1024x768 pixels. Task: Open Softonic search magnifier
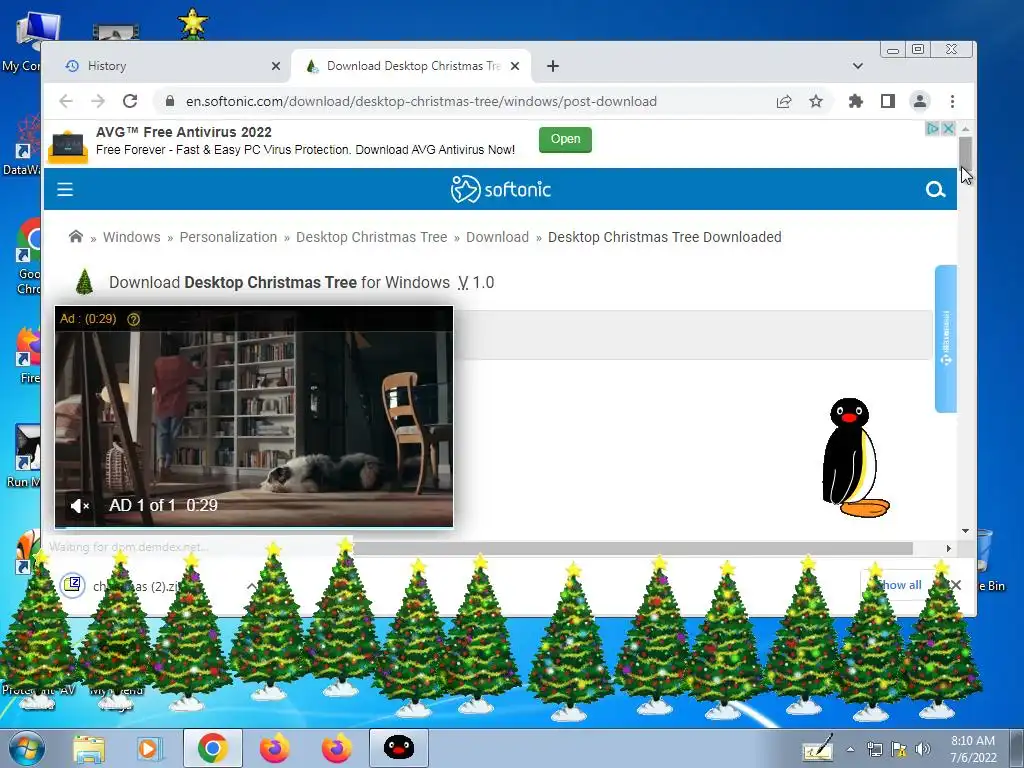935,189
